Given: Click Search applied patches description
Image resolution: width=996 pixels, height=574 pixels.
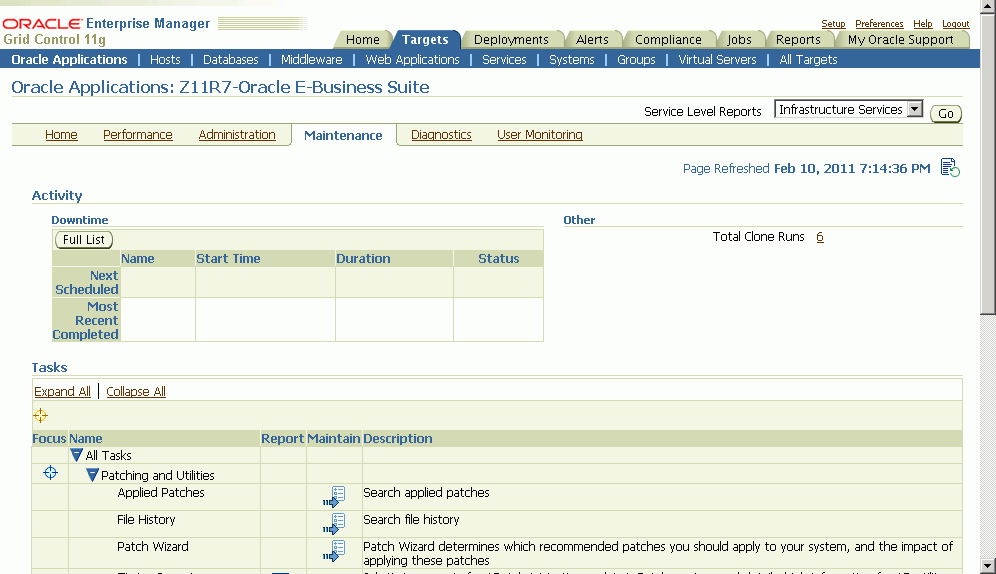Looking at the screenshot, I should click(426, 493).
